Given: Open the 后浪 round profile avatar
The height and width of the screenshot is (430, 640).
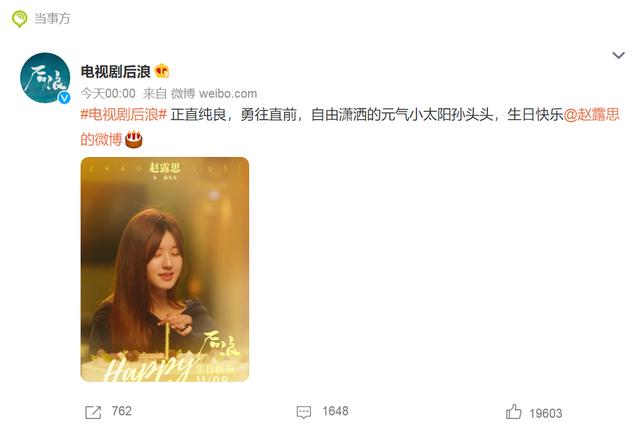Looking at the screenshot, I should click(45, 78).
